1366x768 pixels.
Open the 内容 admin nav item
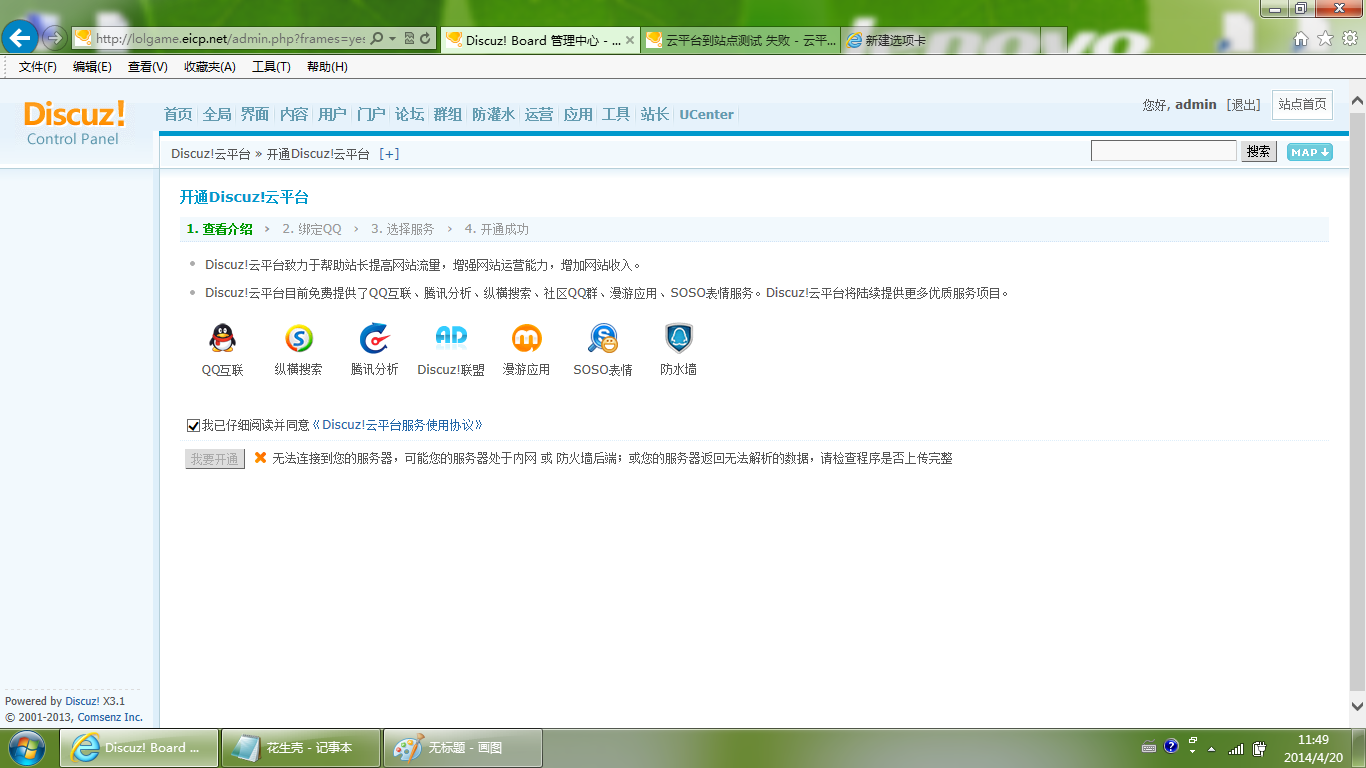pyautogui.click(x=294, y=115)
